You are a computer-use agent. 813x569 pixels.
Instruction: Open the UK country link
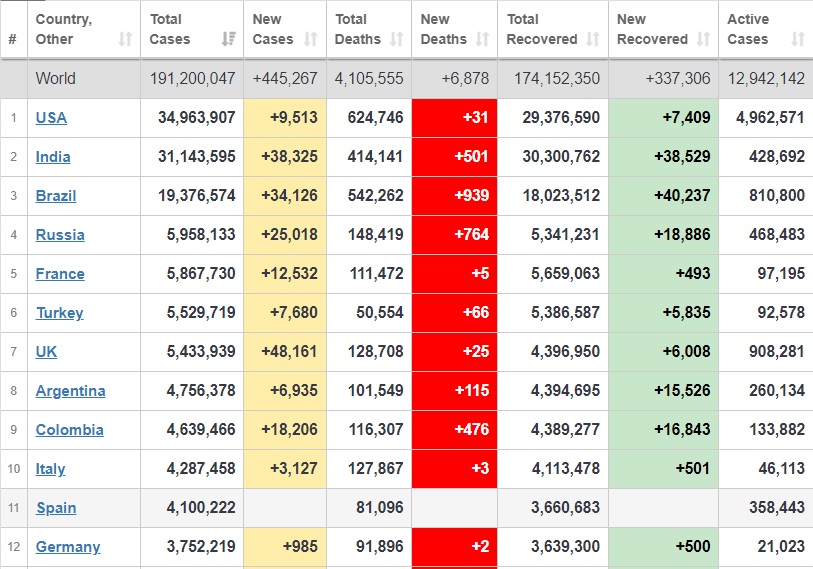[46, 352]
